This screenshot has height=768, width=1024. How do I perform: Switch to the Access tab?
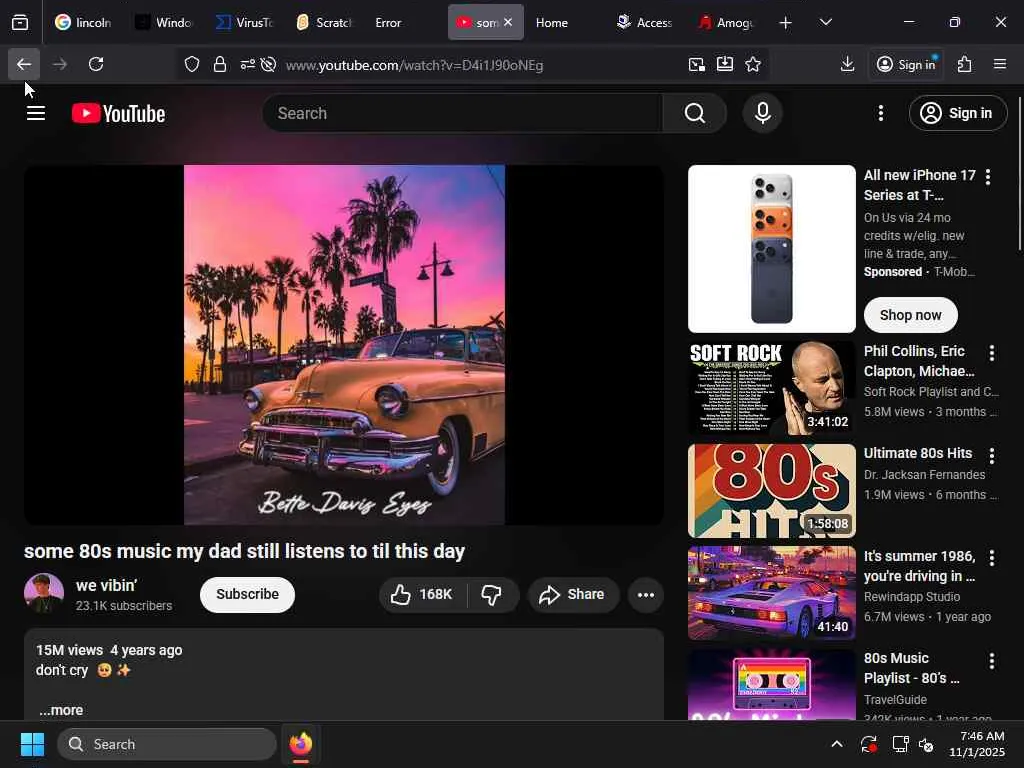(x=645, y=22)
